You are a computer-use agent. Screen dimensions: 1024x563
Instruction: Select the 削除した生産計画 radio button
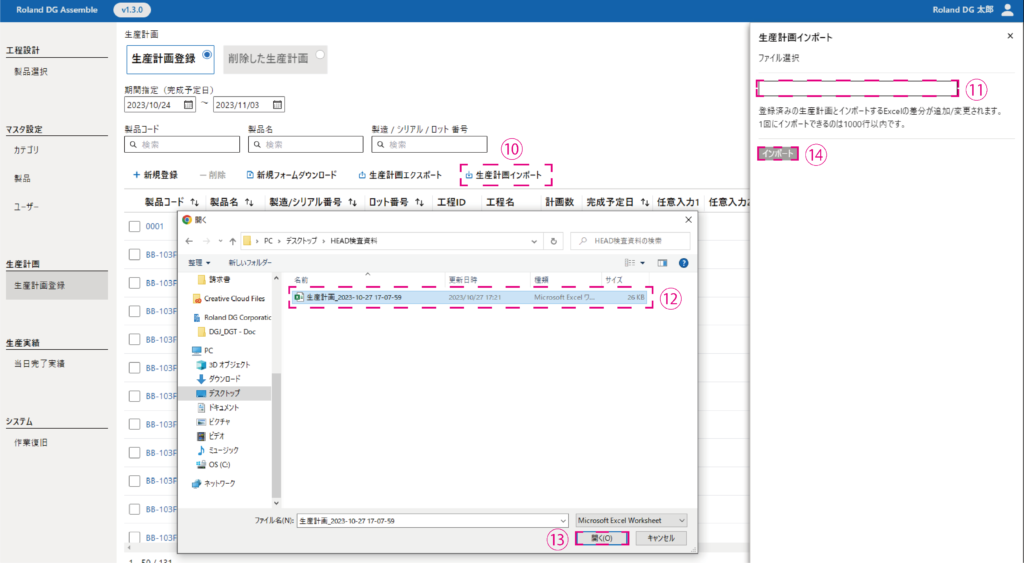[320, 55]
